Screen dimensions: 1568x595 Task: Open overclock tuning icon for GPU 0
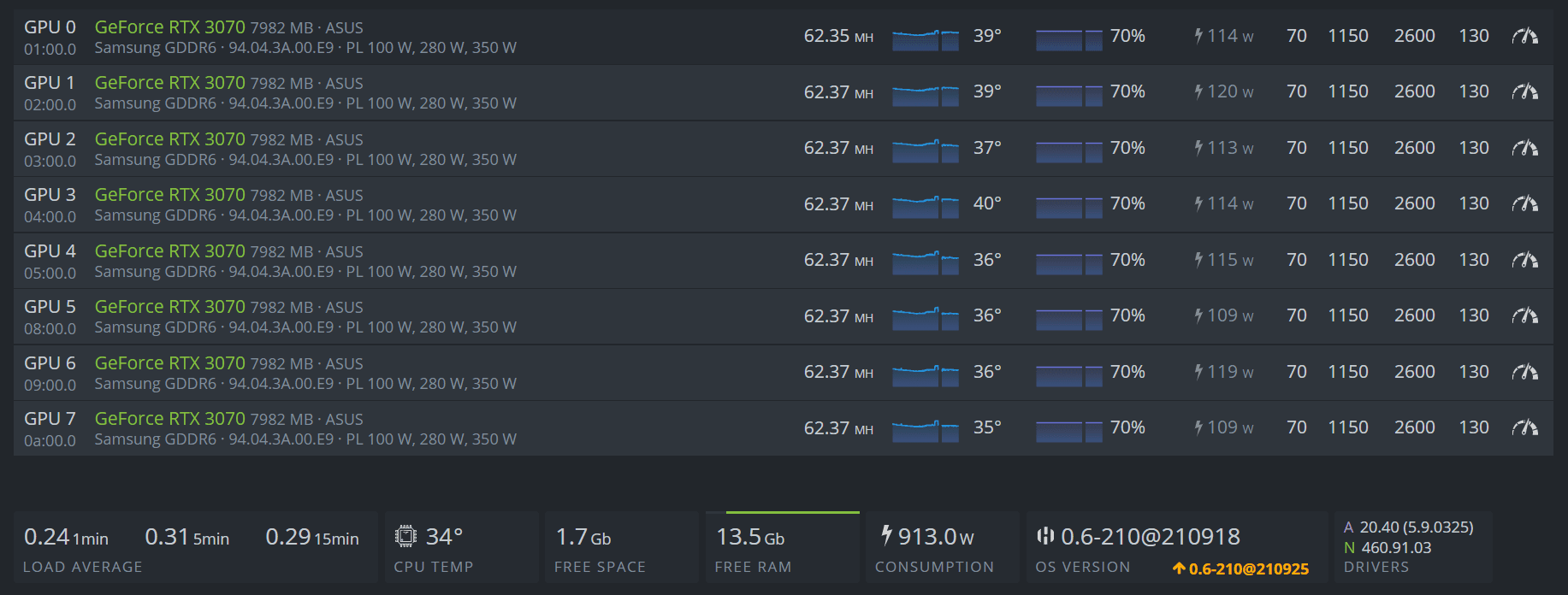coord(1524,36)
